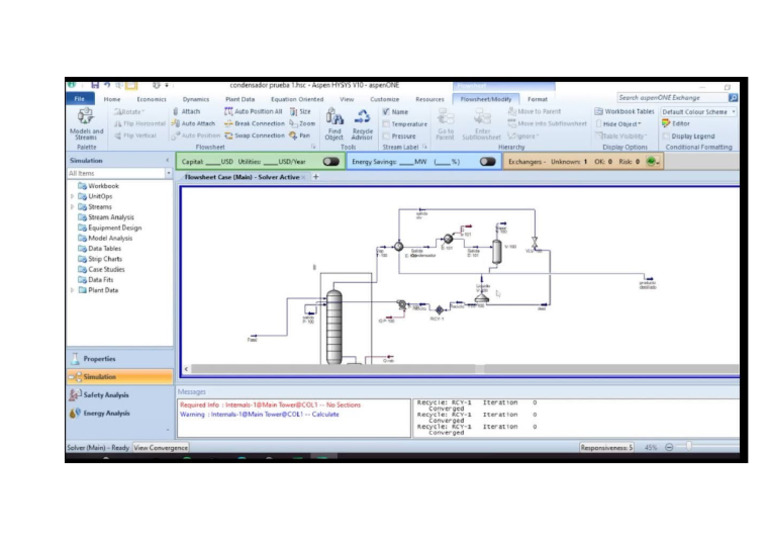
Task: Select the Zoom tool
Action: click(x=302, y=123)
